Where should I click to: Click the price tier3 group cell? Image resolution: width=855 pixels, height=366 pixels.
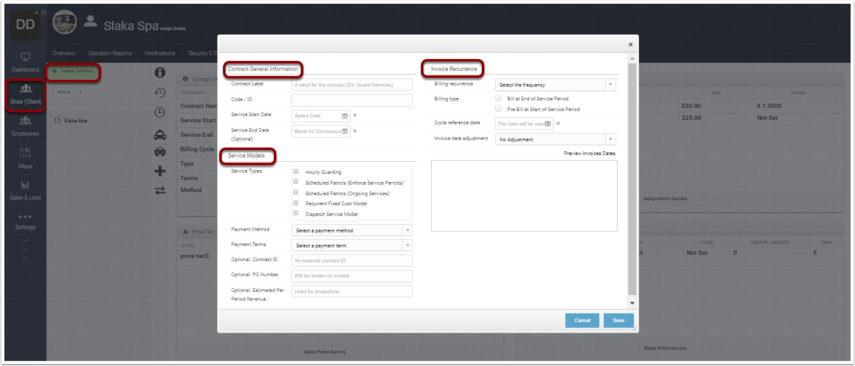[195, 255]
